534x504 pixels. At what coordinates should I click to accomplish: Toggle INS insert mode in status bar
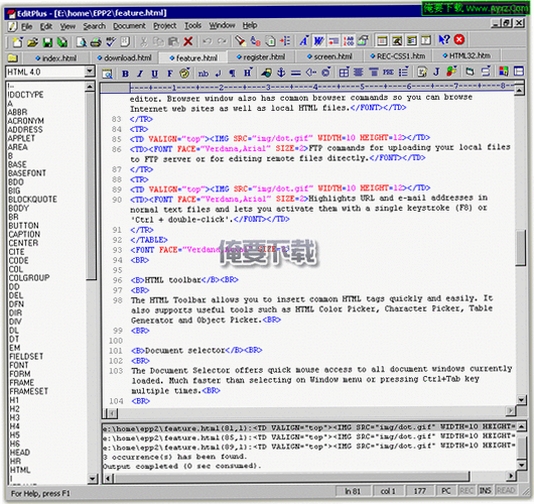click(485, 490)
